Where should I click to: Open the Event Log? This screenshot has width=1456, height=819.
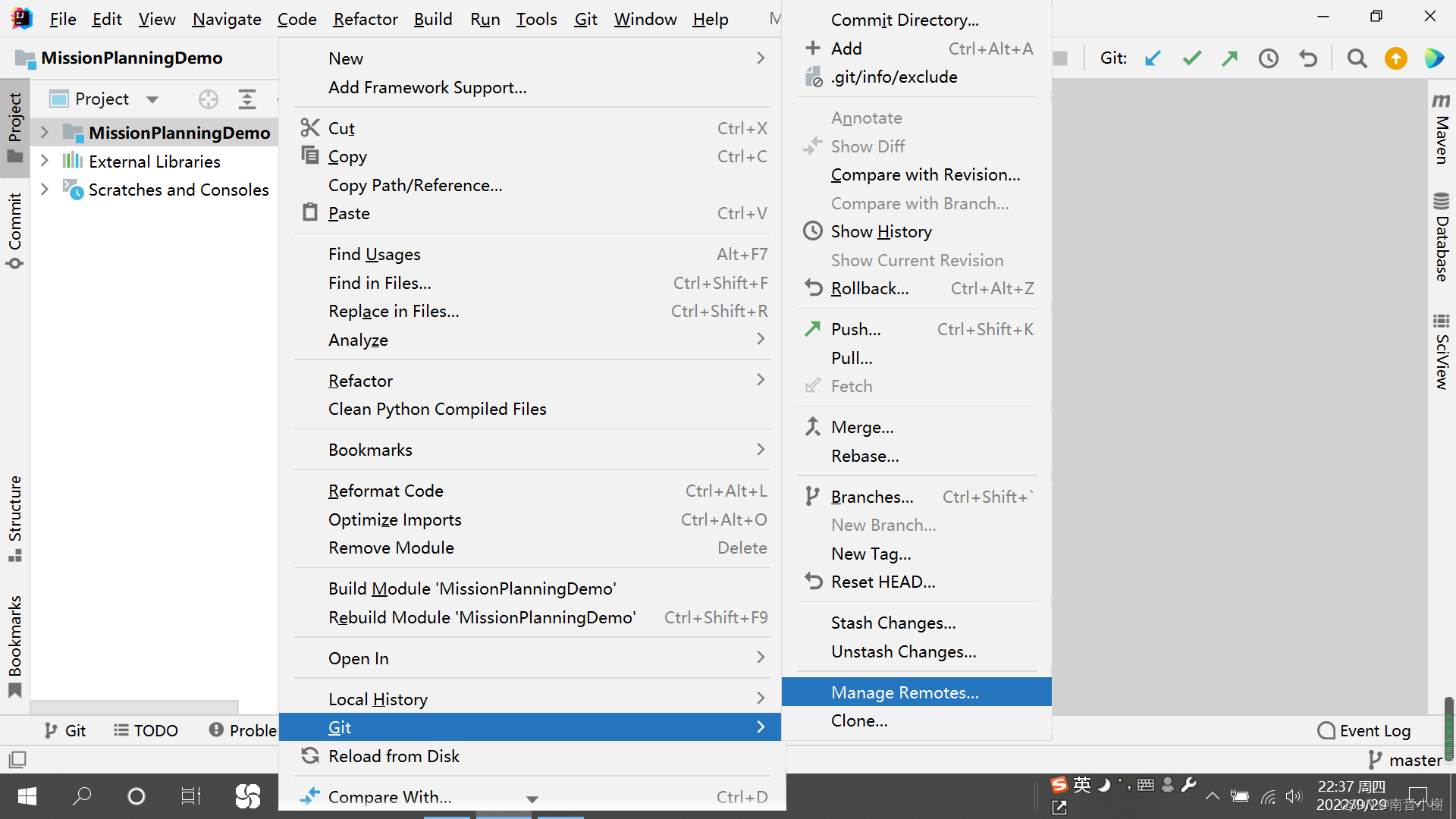click(x=1364, y=730)
